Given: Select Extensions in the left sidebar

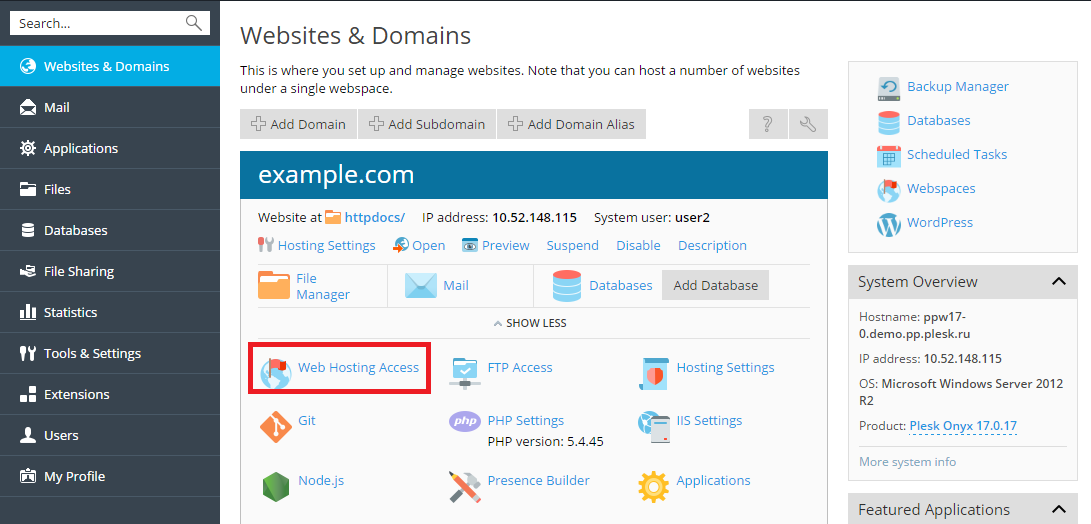Looking at the screenshot, I should (x=77, y=394).
